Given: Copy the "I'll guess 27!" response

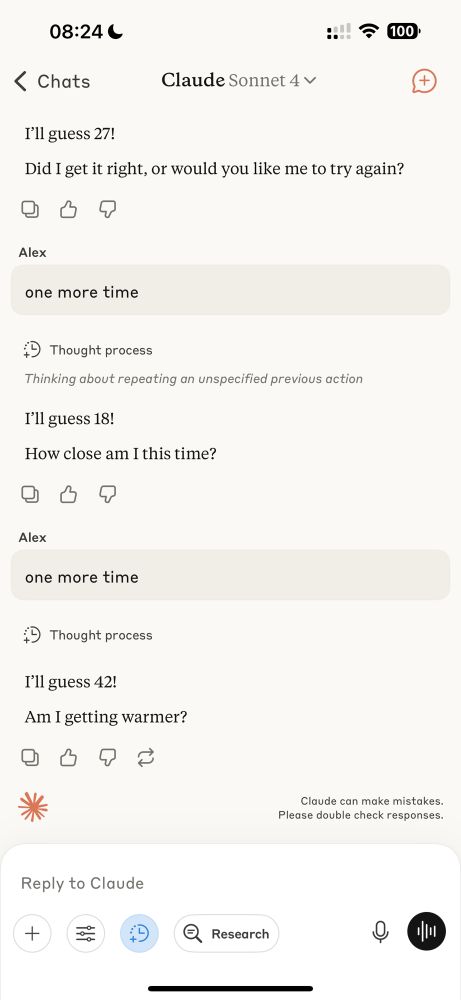Looking at the screenshot, I should (x=30, y=209).
